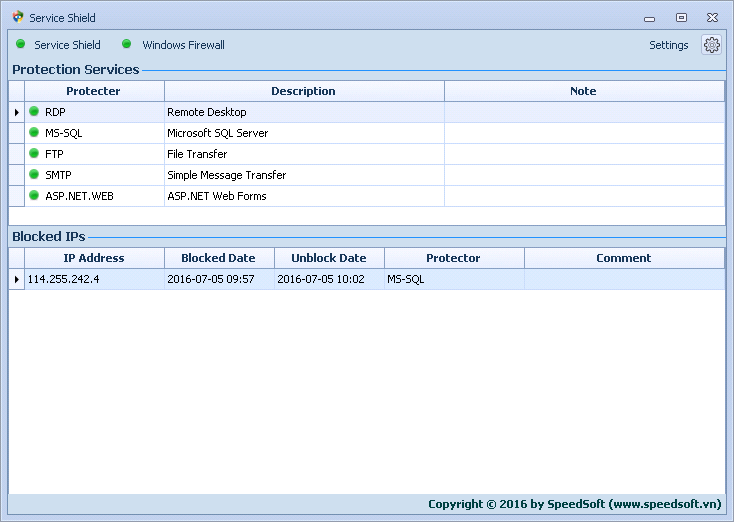Select the FTP protector name
Viewport: 734px width, 522px height.
(54, 154)
